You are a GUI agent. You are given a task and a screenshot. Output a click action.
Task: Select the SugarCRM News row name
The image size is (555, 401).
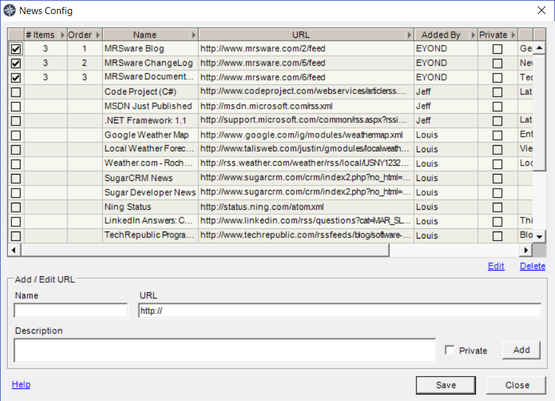click(138, 178)
